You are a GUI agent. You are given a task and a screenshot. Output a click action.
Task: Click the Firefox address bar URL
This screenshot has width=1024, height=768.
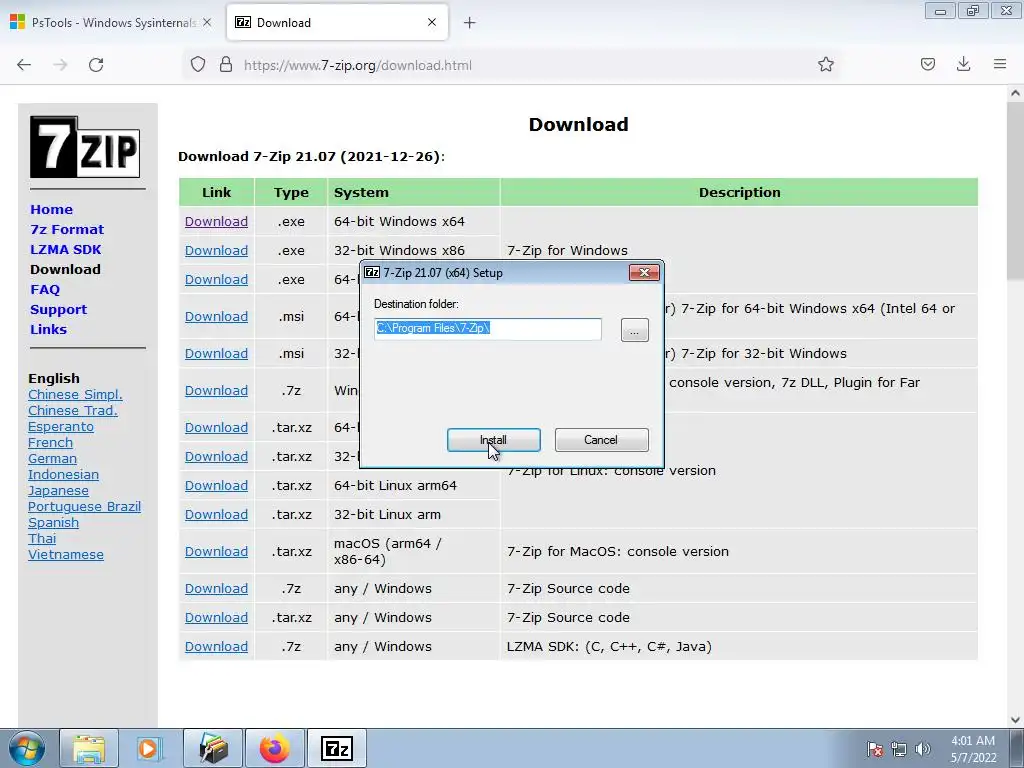coord(358,65)
